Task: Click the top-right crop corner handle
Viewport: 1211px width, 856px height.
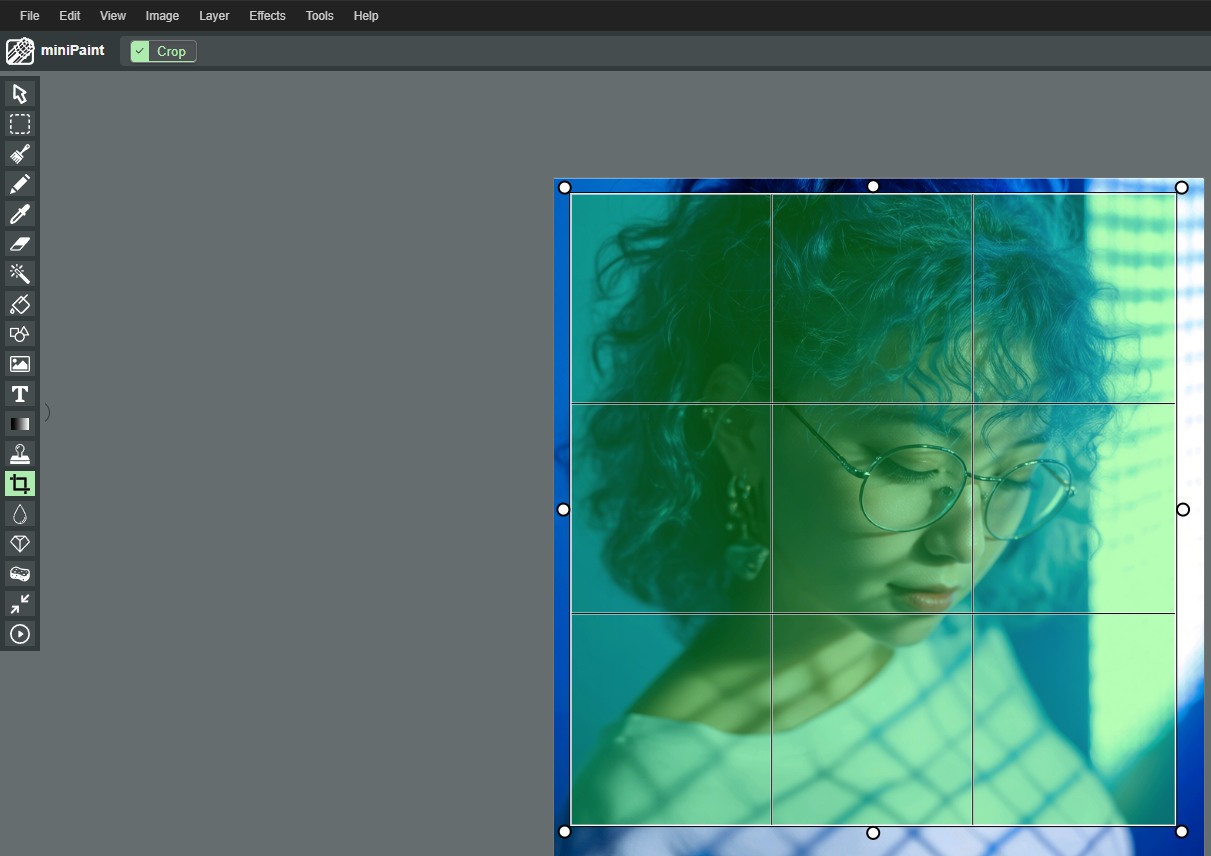Action: pos(1181,187)
